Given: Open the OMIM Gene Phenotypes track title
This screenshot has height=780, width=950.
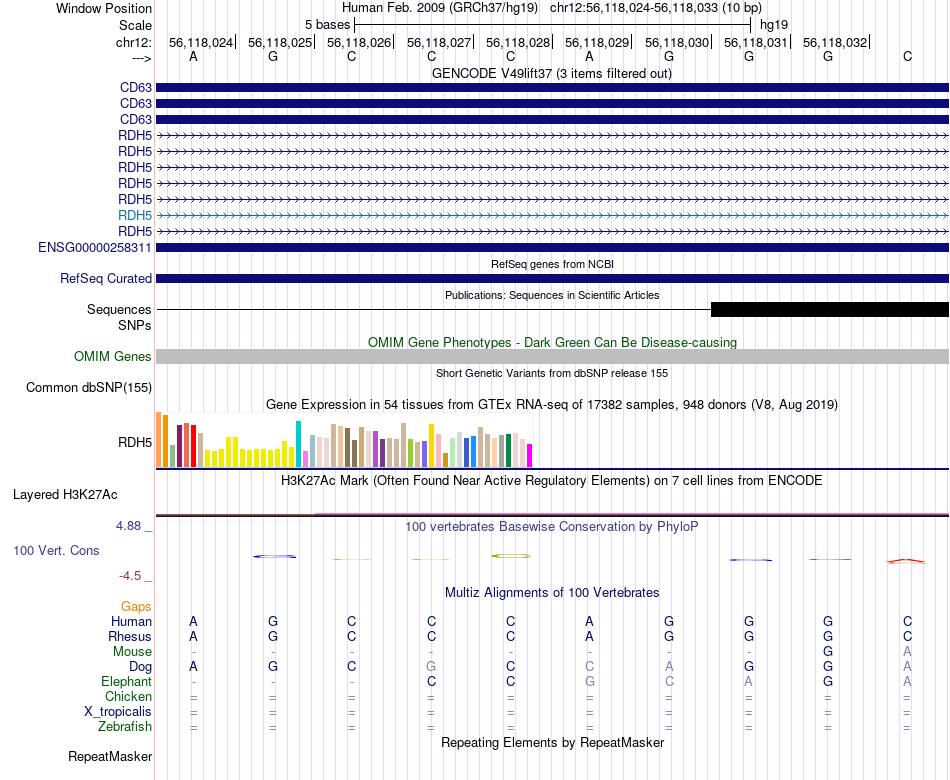Looking at the screenshot, I should 552,342.
